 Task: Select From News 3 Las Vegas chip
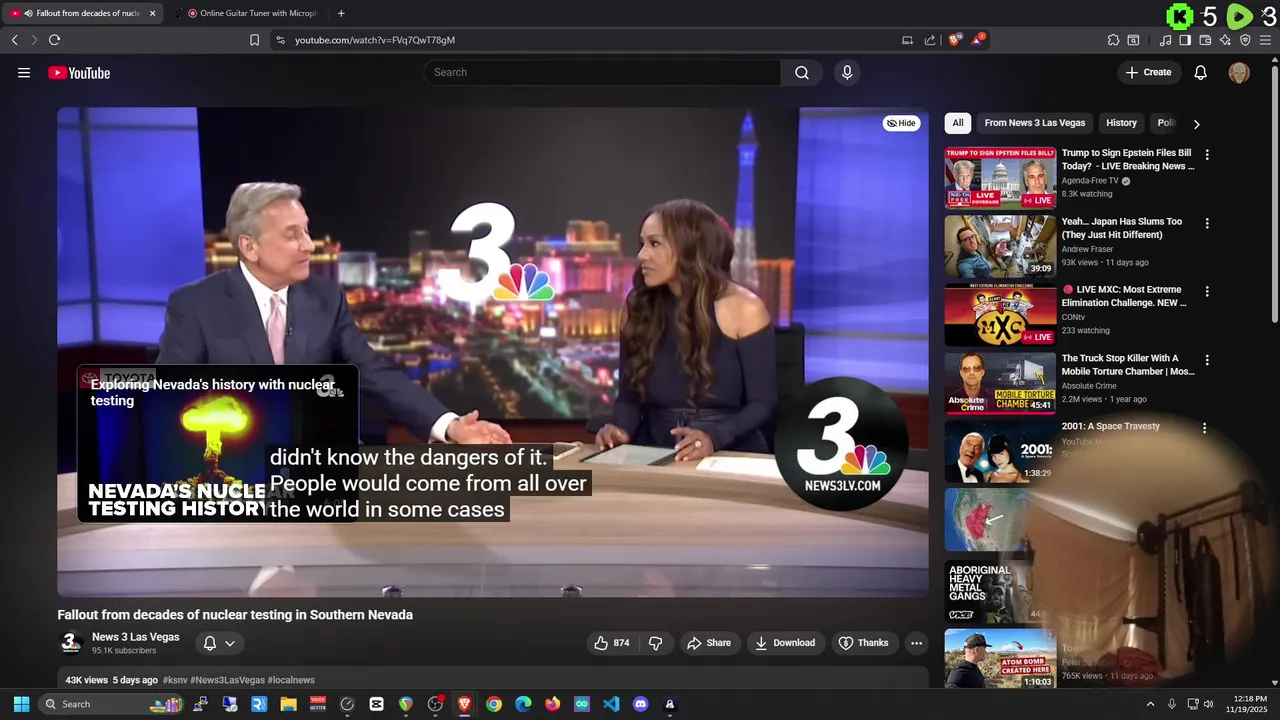[1034, 123]
